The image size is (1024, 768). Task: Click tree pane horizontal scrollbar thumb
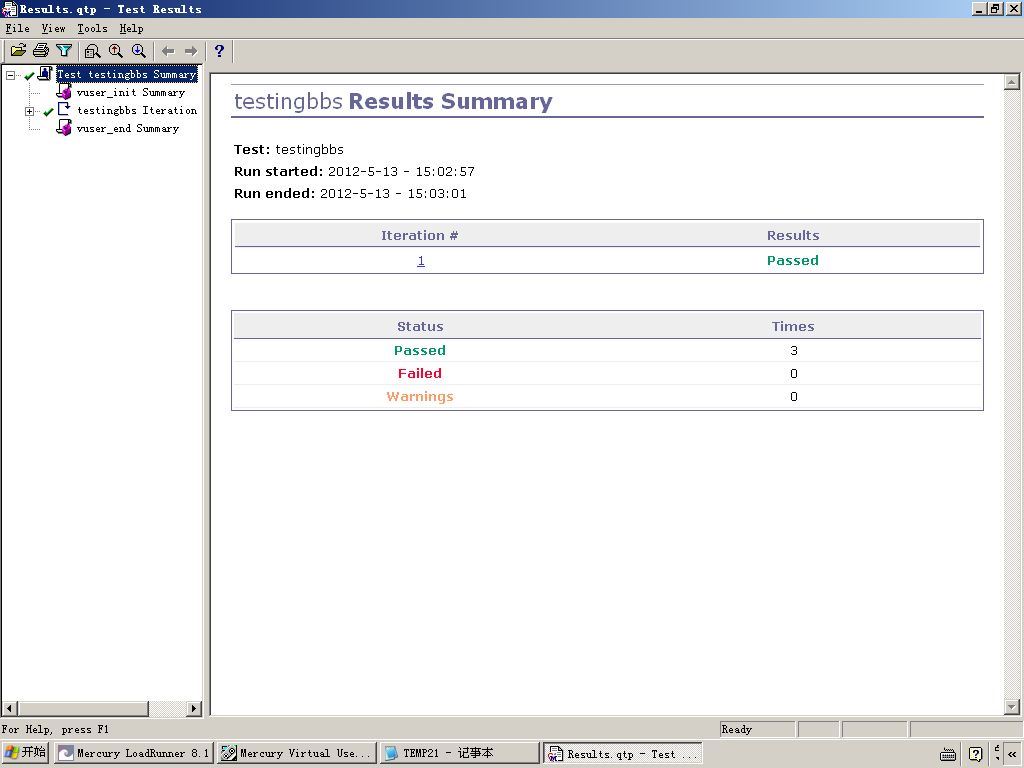(x=84, y=708)
